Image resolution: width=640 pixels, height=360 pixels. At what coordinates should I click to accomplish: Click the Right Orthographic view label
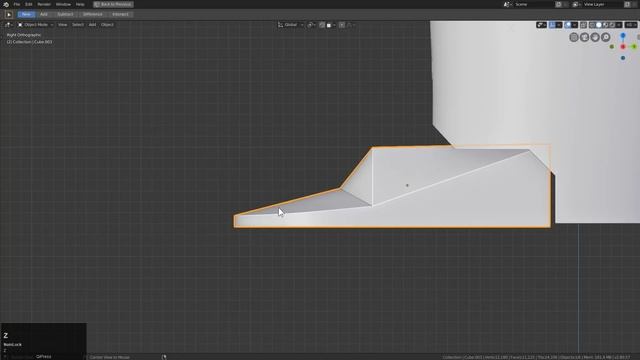[x=24, y=35]
